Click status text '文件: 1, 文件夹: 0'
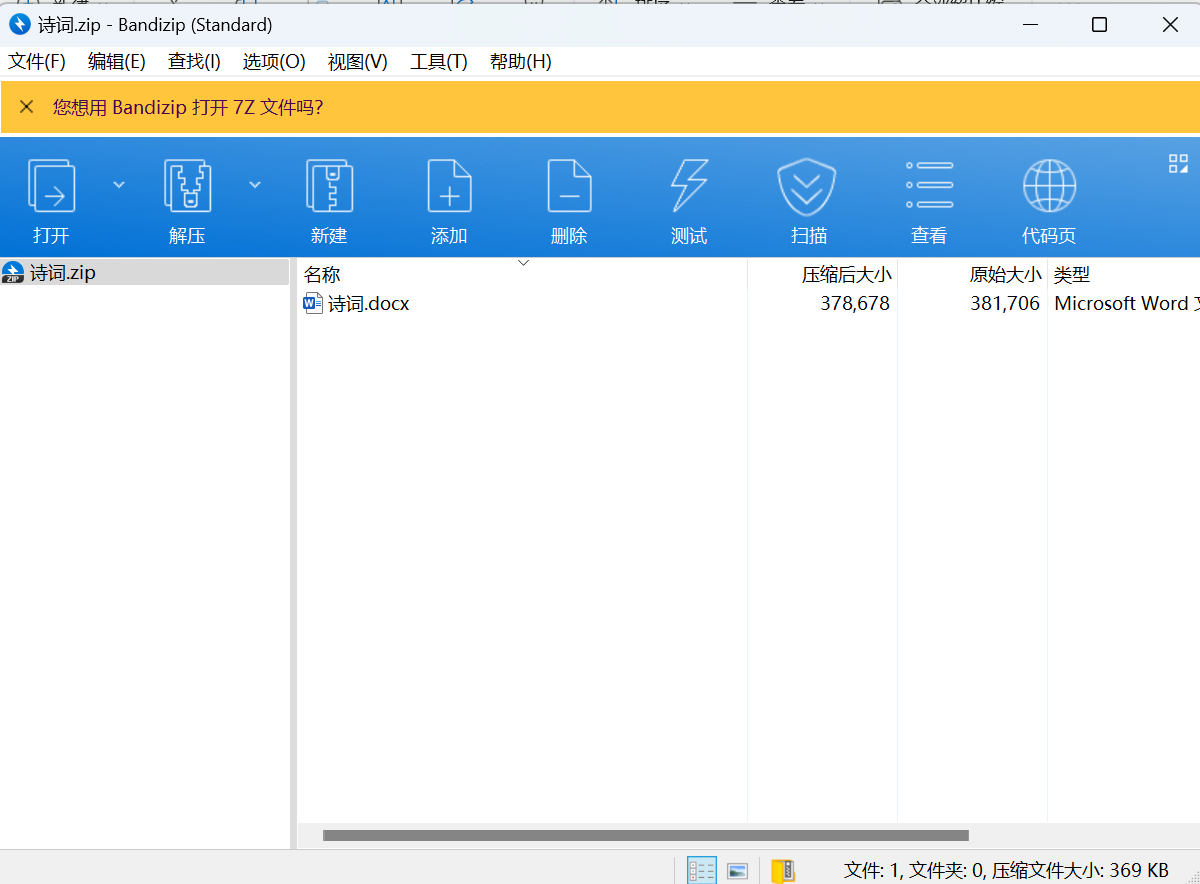This screenshot has width=1200, height=884. tap(915, 869)
